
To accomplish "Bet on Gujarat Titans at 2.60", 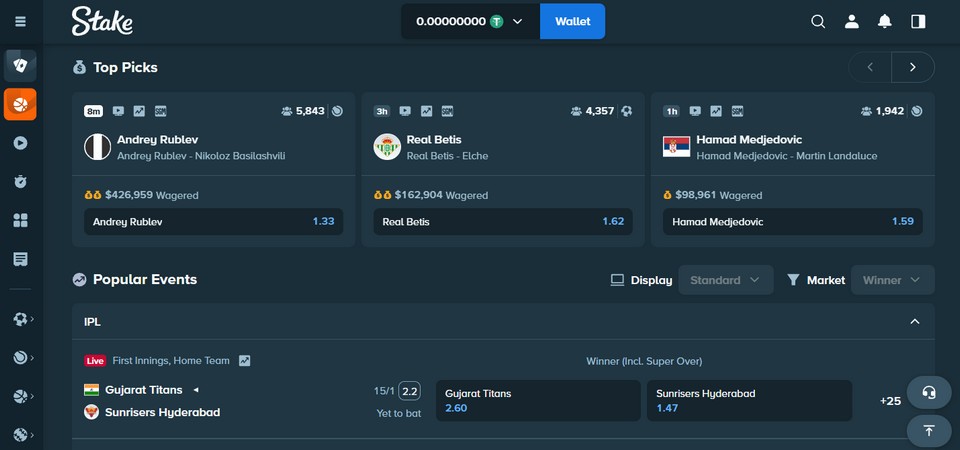I will [x=538, y=400].
